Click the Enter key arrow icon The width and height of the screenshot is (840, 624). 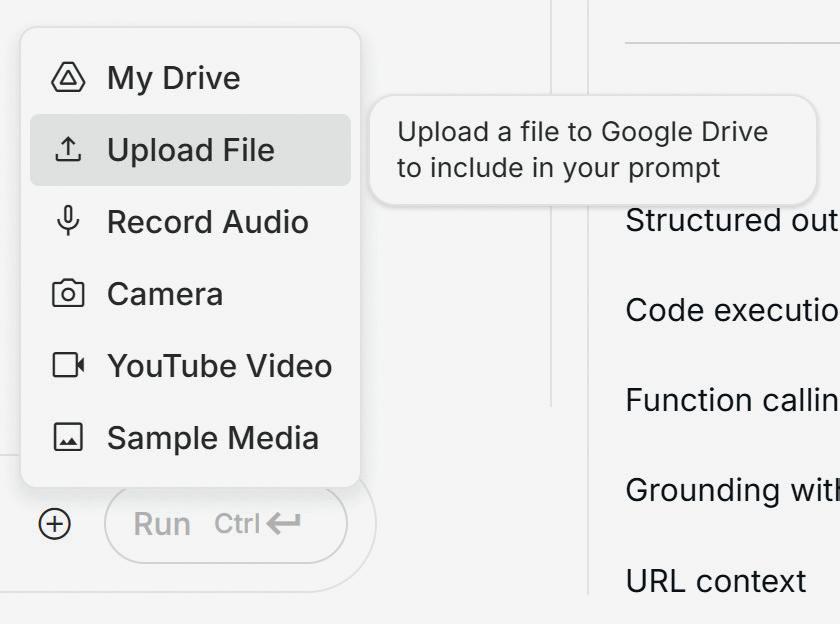point(283,523)
